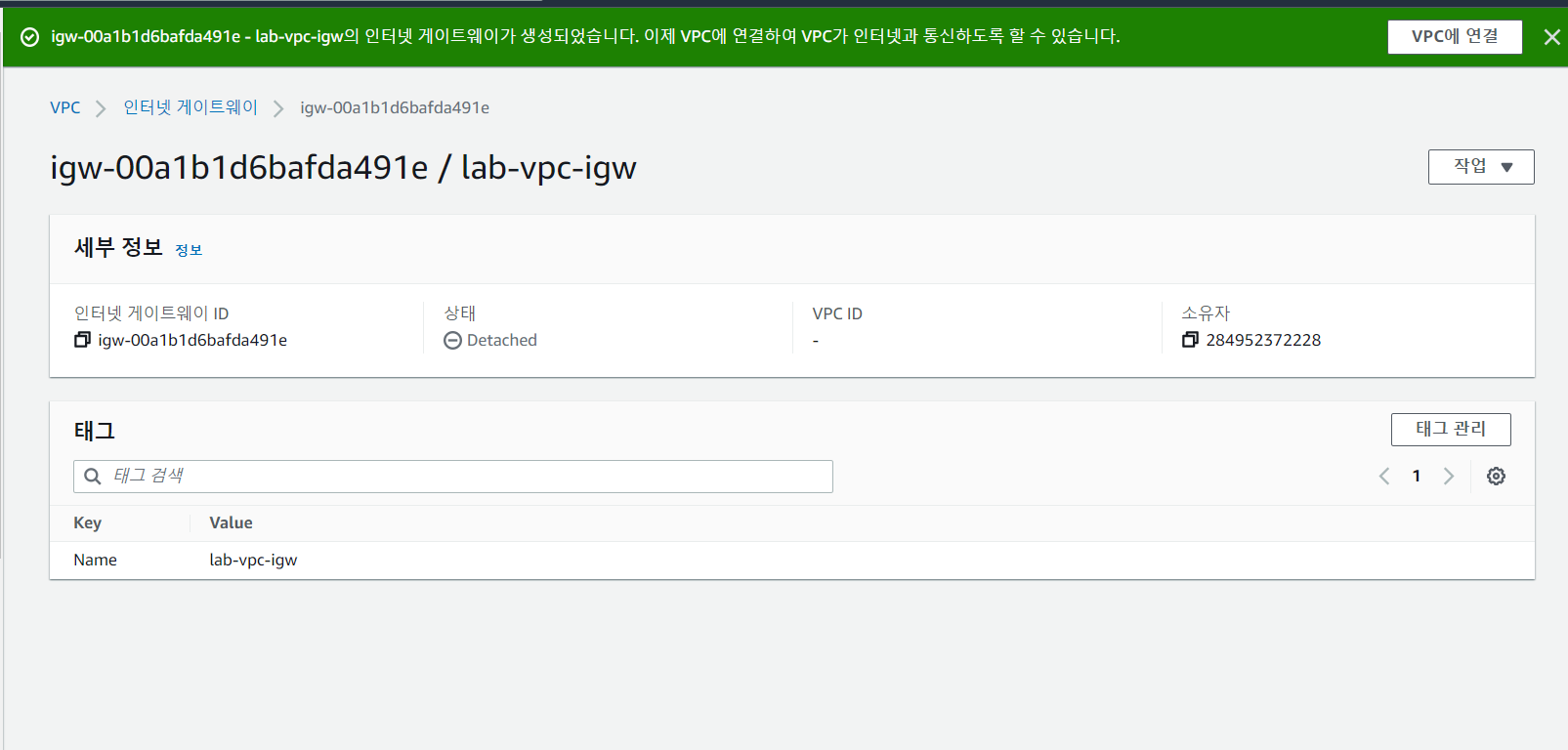Screen dimensions: 1568x750
Task: Click the next page arrow in tags pagination
Action: [1449, 476]
